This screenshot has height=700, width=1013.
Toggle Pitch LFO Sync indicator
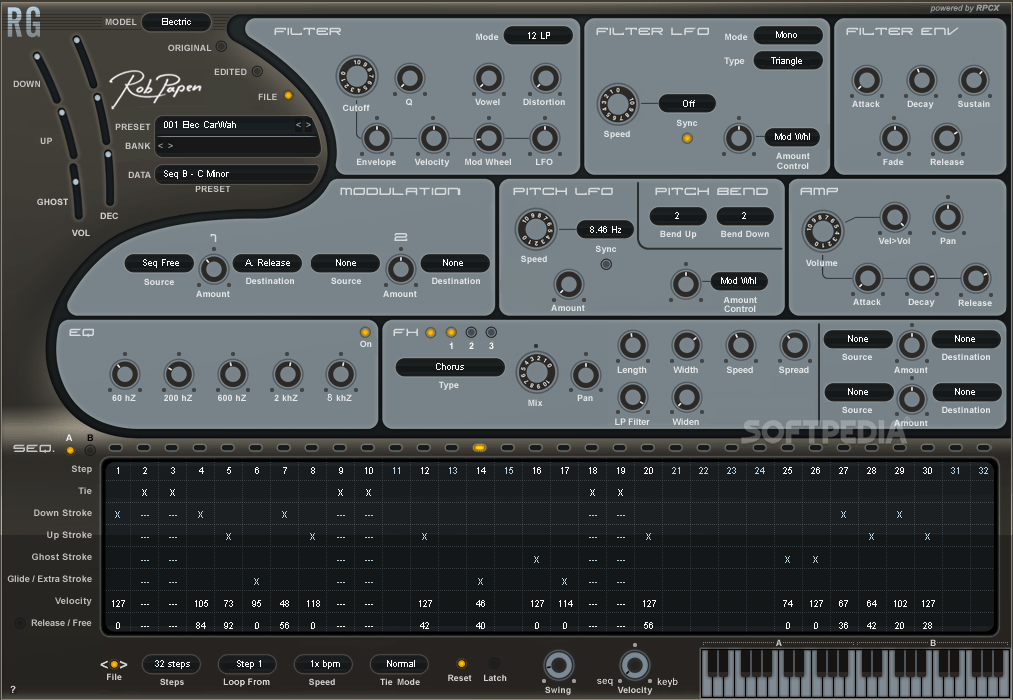point(606,263)
